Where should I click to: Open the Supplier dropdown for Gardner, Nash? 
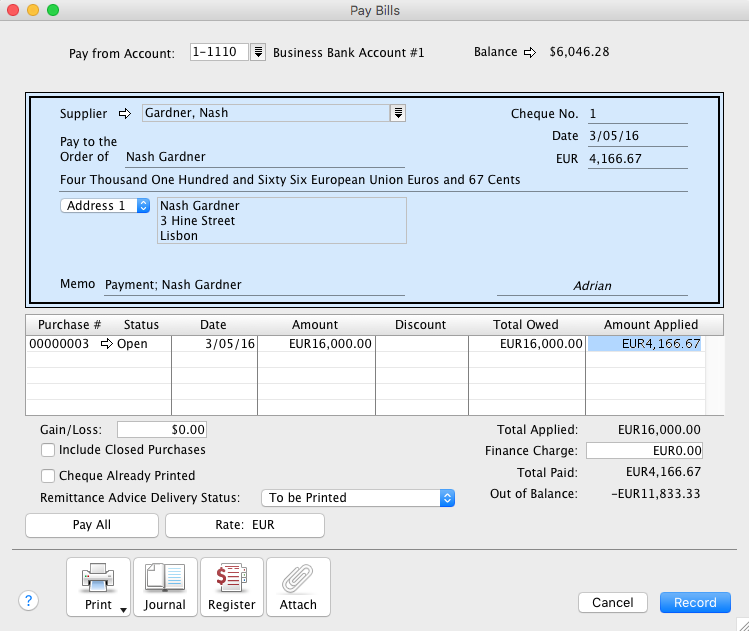[x=398, y=113]
